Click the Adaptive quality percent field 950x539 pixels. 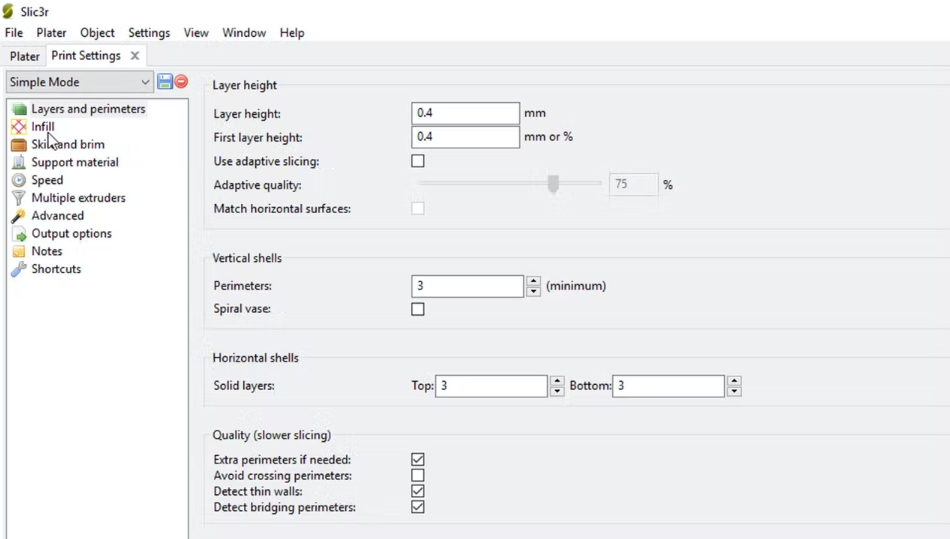point(633,184)
